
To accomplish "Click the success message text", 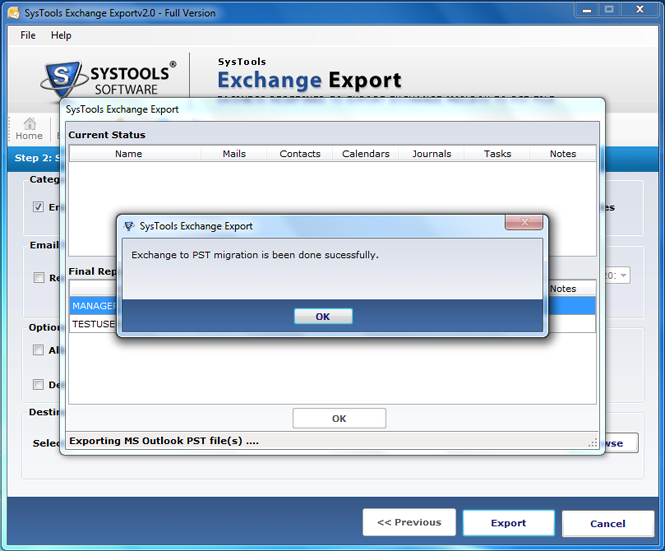I will [x=255, y=255].
